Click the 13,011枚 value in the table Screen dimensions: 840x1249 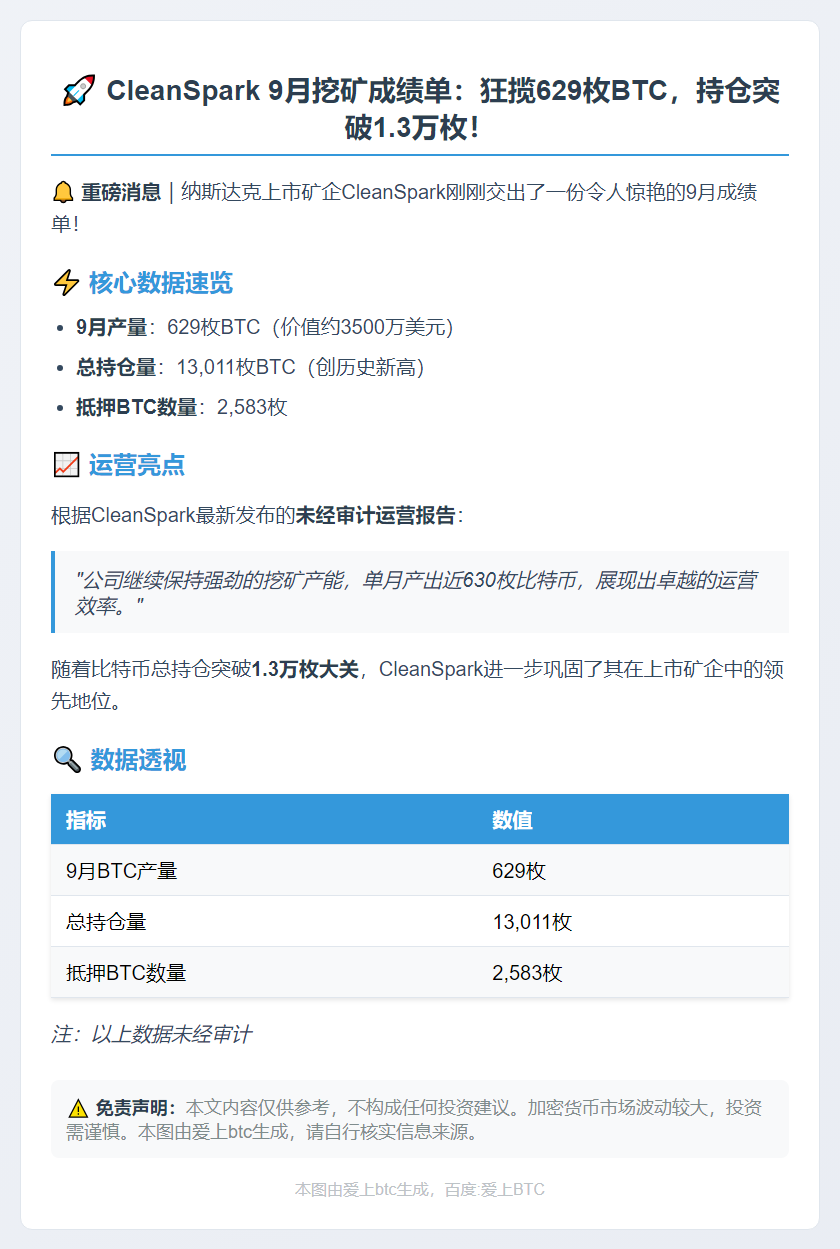[532, 922]
